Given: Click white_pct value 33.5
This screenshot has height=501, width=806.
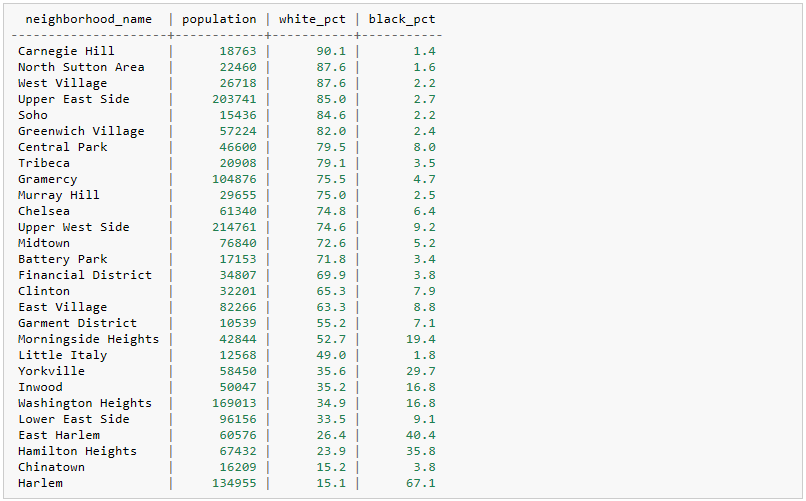Looking at the screenshot, I should coord(331,419).
